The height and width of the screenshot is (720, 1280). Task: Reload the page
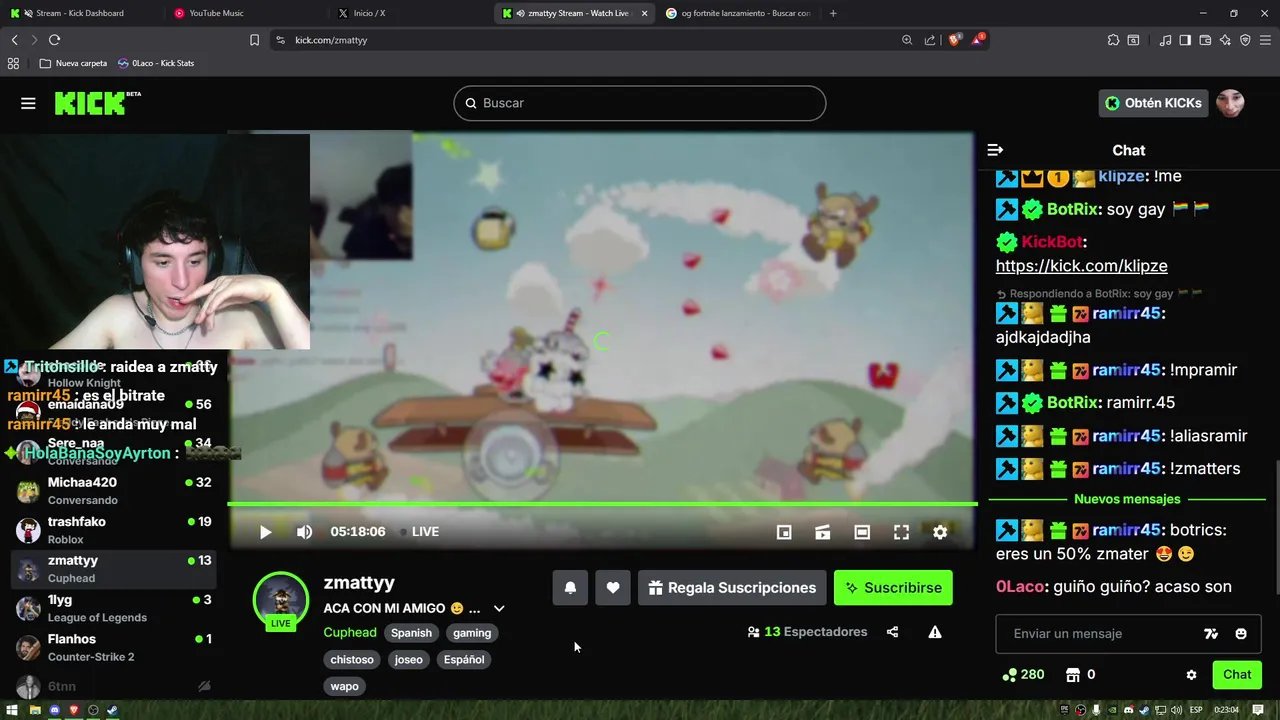point(54,40)
